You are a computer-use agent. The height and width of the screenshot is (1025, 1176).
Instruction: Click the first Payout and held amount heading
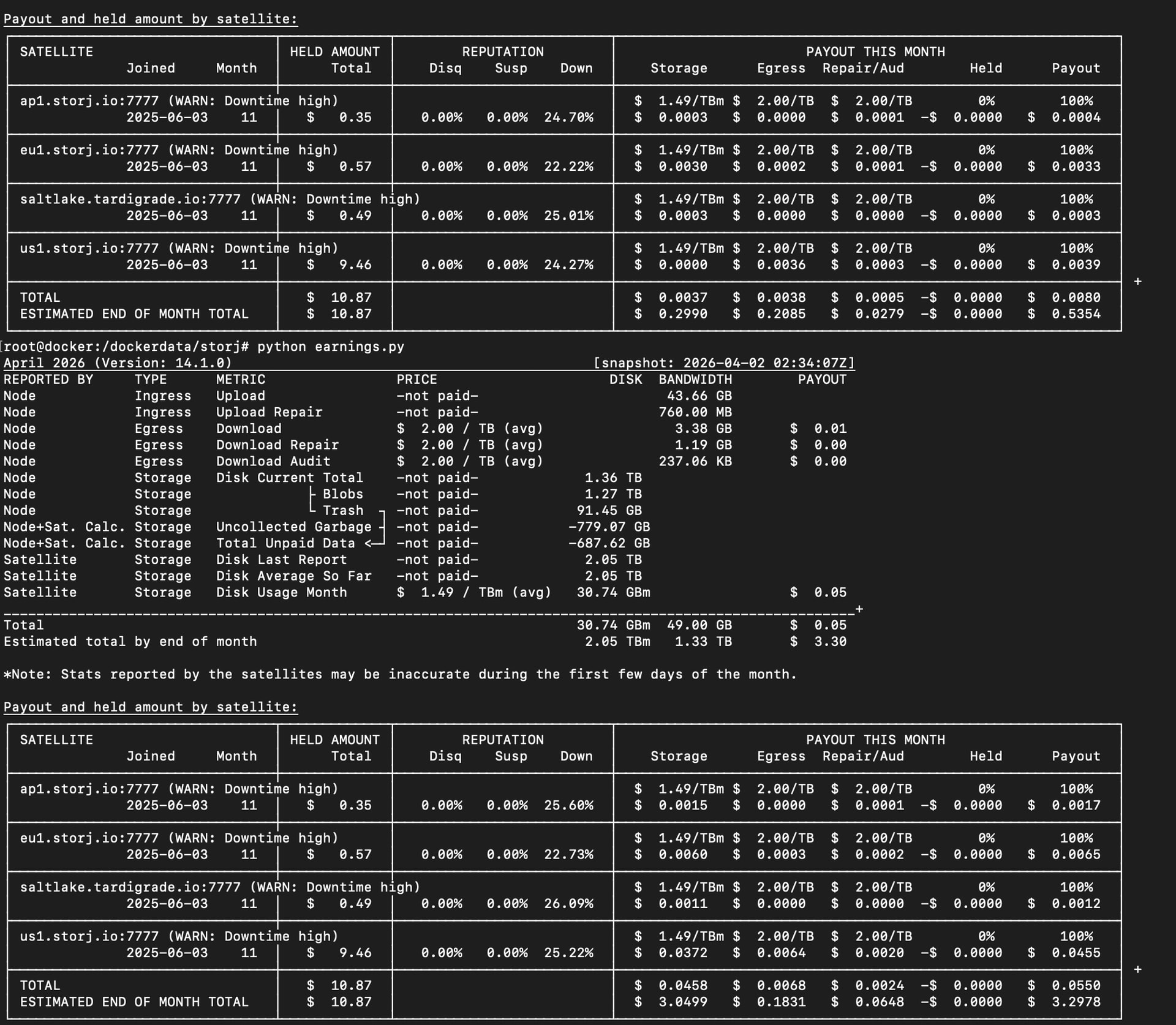pyautogui.click(x=151, y=19)
